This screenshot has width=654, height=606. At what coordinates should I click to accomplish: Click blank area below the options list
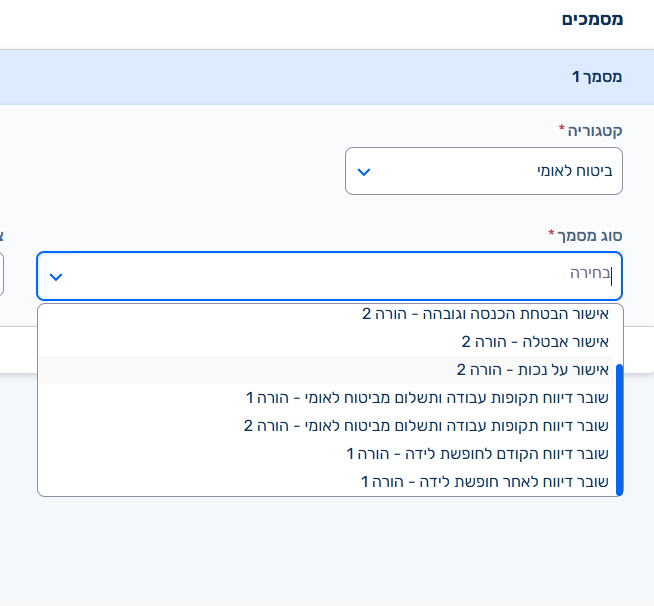pos(330,550)
